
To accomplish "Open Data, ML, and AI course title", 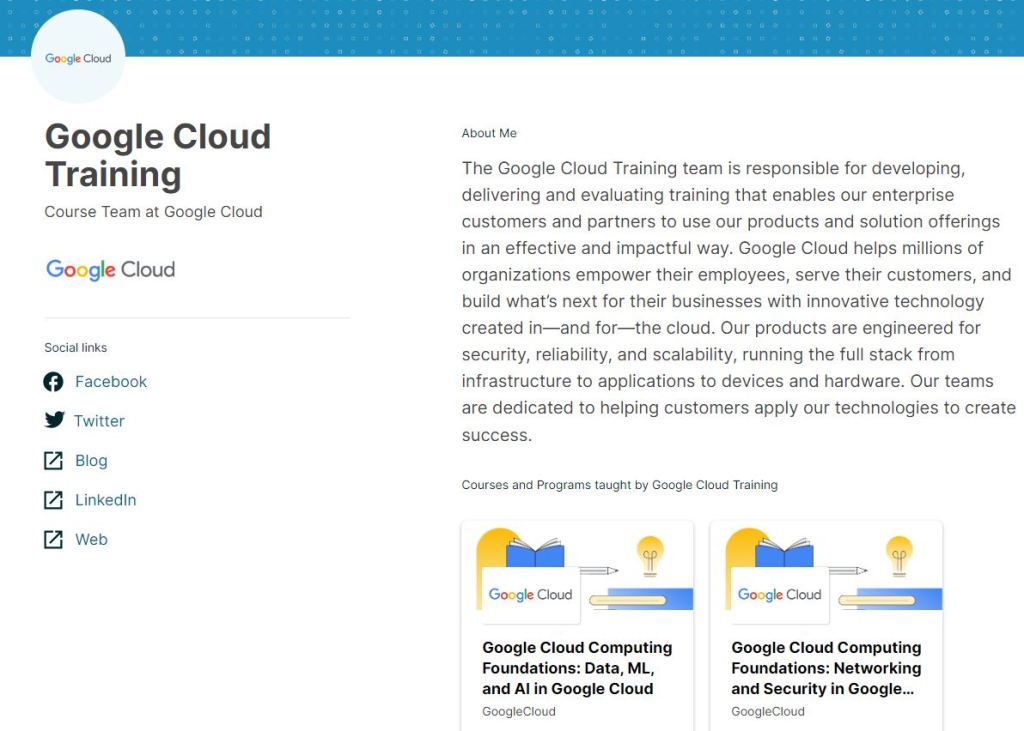I will [577, 668].
